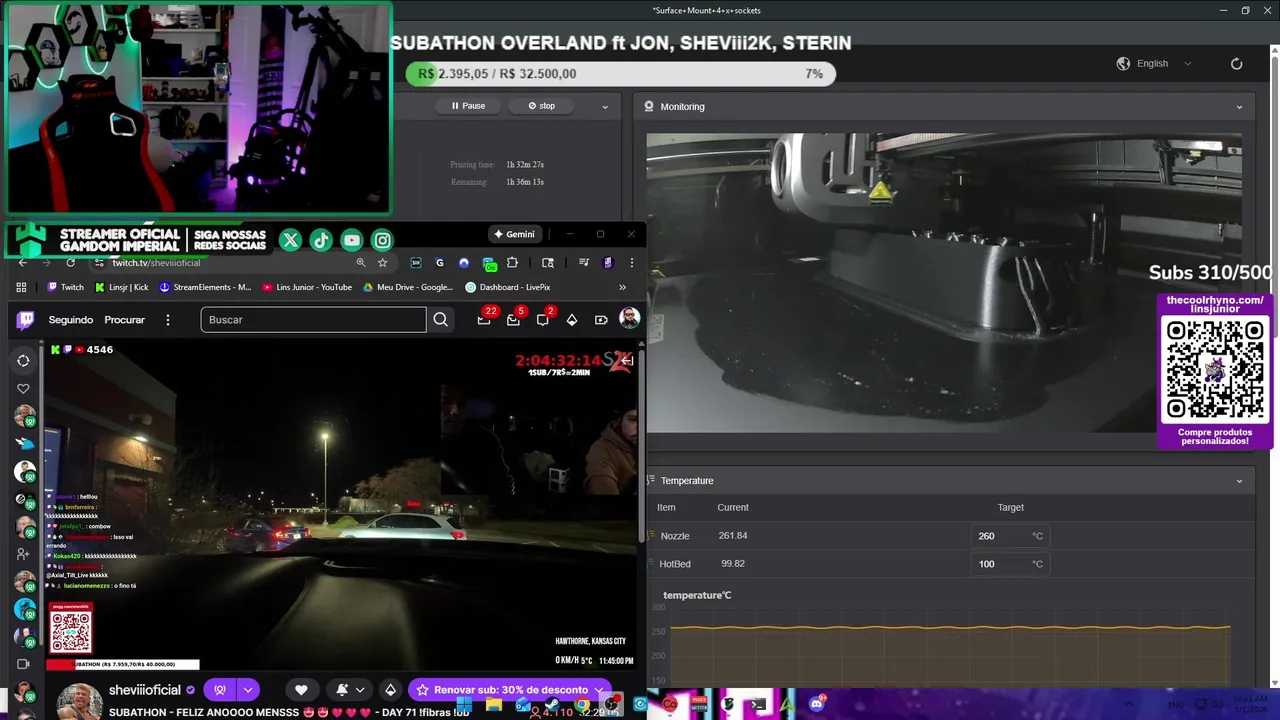
Task: Click the sheviiioficial channel name
Action: coord(145,690)
